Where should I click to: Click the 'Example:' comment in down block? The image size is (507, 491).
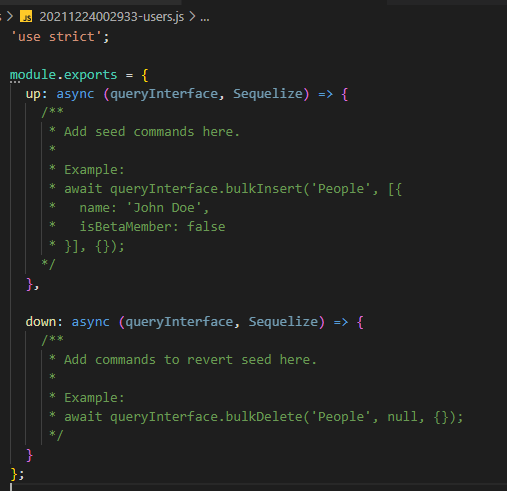(94, 398)
